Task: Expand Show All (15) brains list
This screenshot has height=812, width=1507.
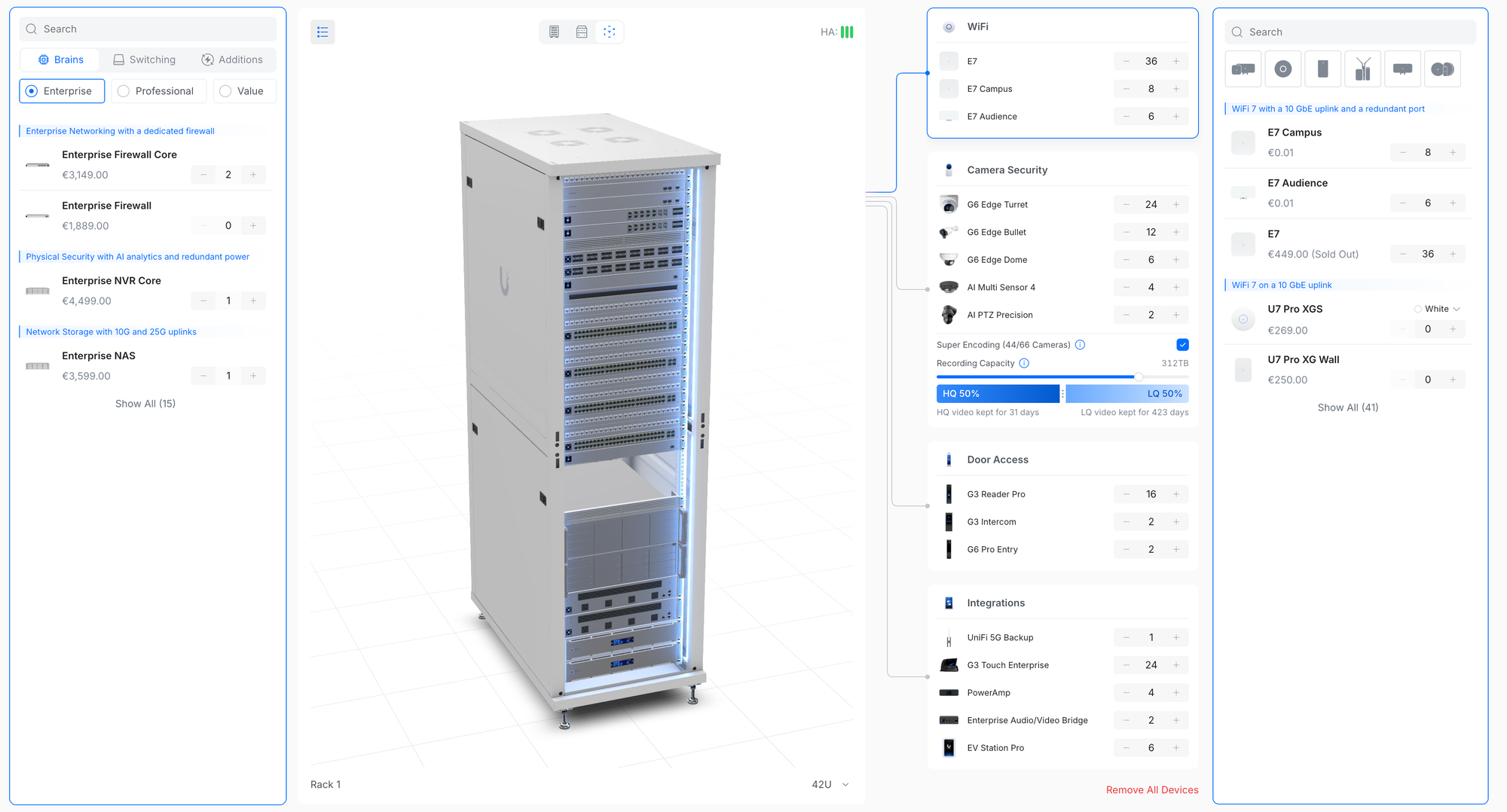Action: (x=145, y=404)
